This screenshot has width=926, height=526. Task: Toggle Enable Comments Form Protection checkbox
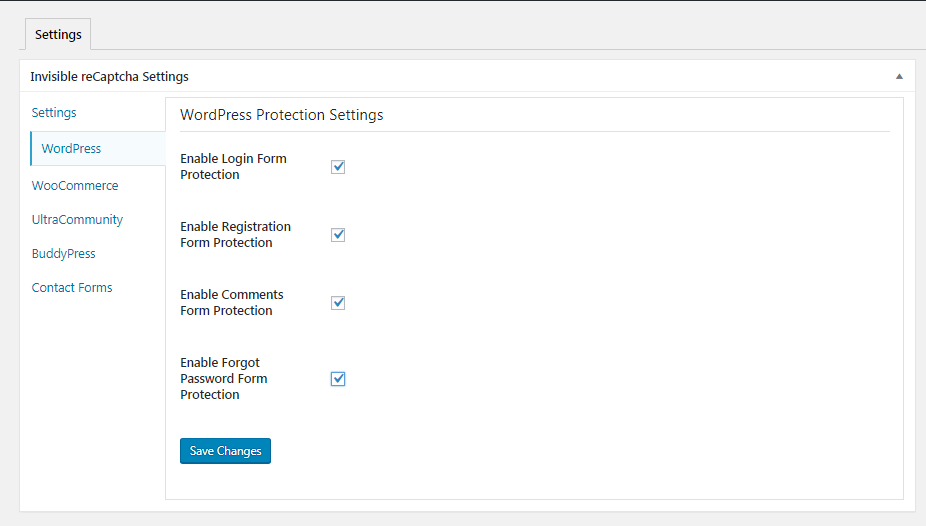[338, 303]
